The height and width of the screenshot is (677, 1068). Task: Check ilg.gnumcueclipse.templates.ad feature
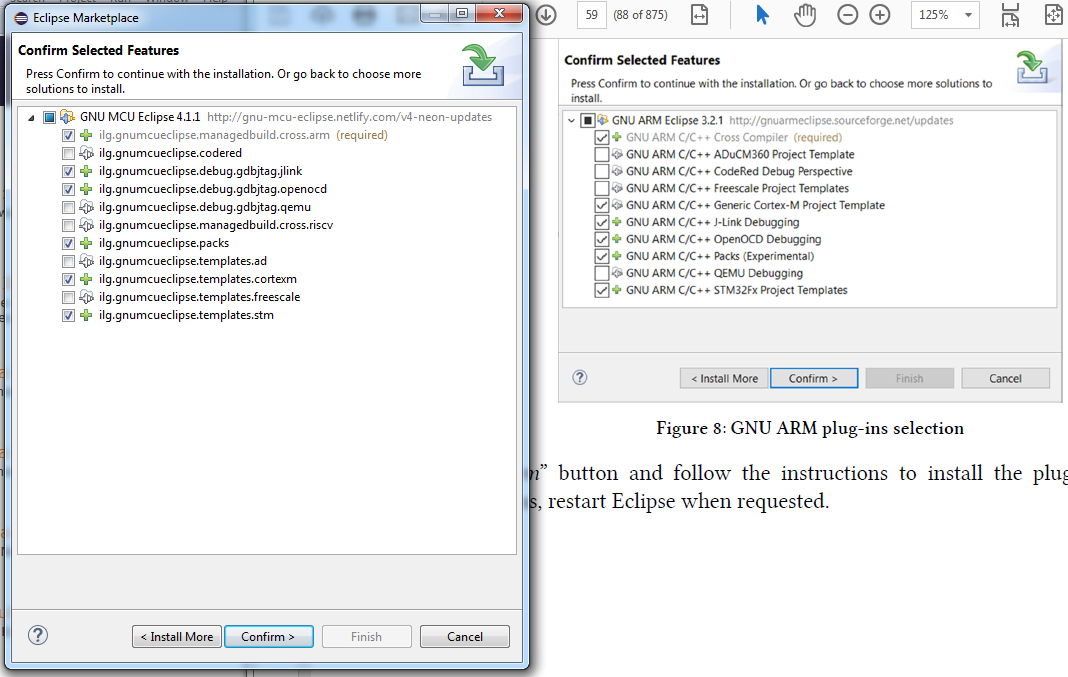tap(68, 262)
